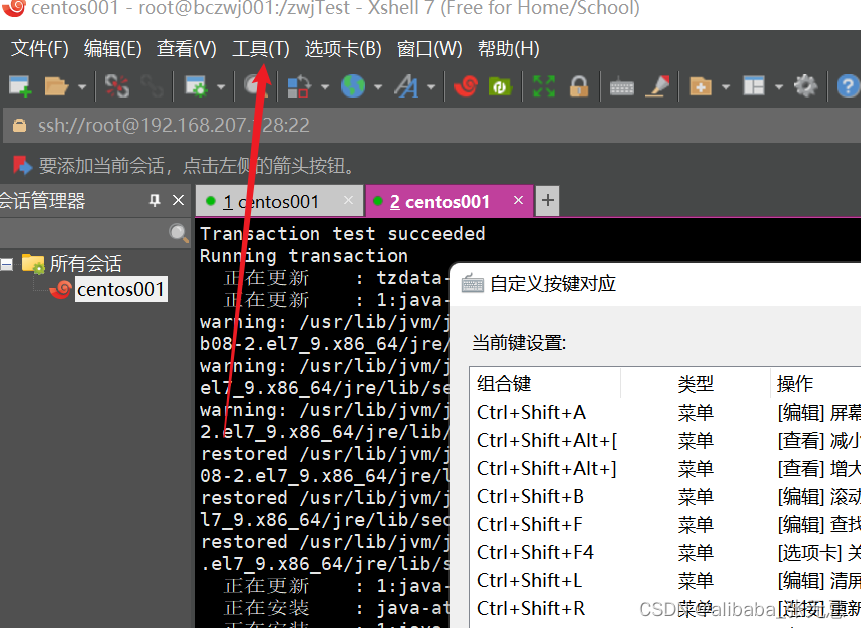The height and width of the screenshot is (628, 861).
Task: Pin the session manager panel
Action: tap(153, 200)
